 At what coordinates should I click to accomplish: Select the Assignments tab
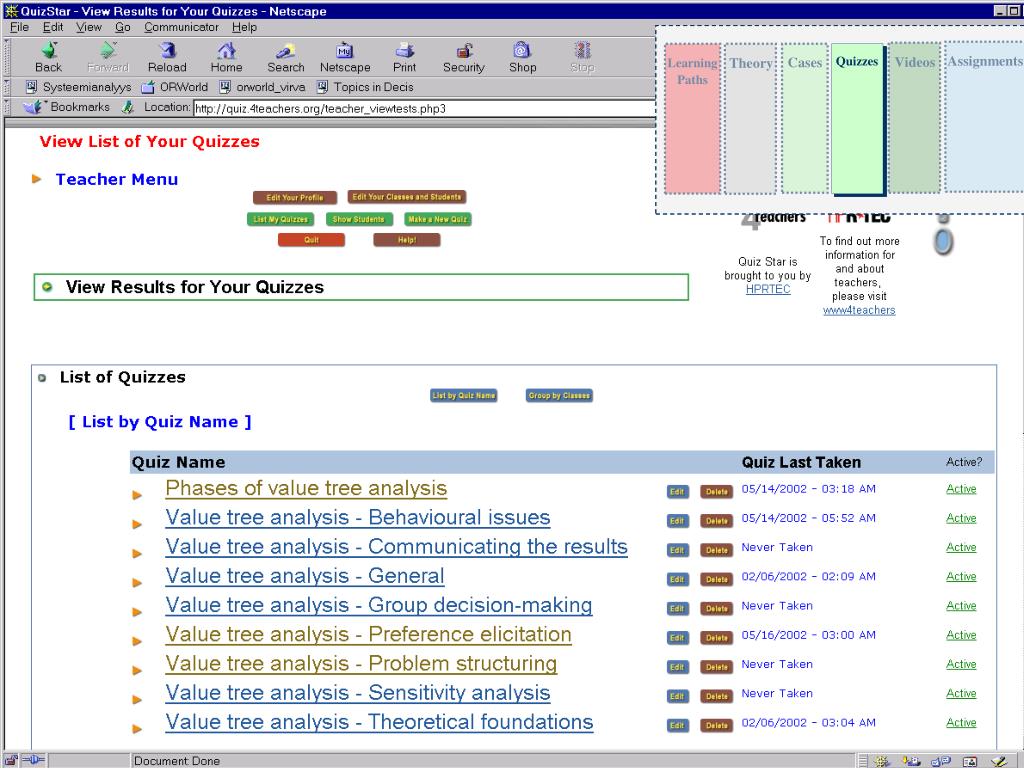pos(984,118)
